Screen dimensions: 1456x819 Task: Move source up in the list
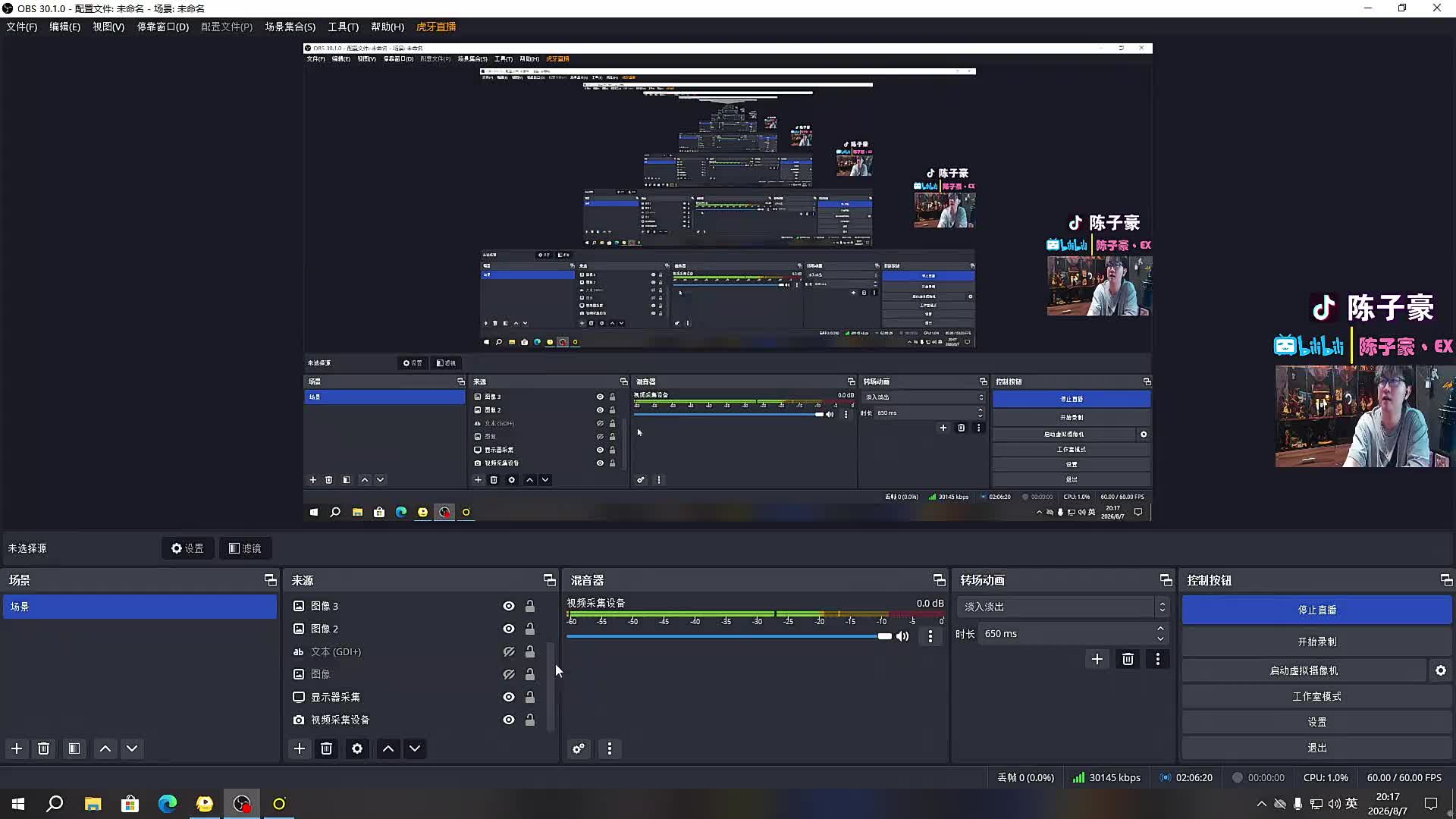click(388, 748)
